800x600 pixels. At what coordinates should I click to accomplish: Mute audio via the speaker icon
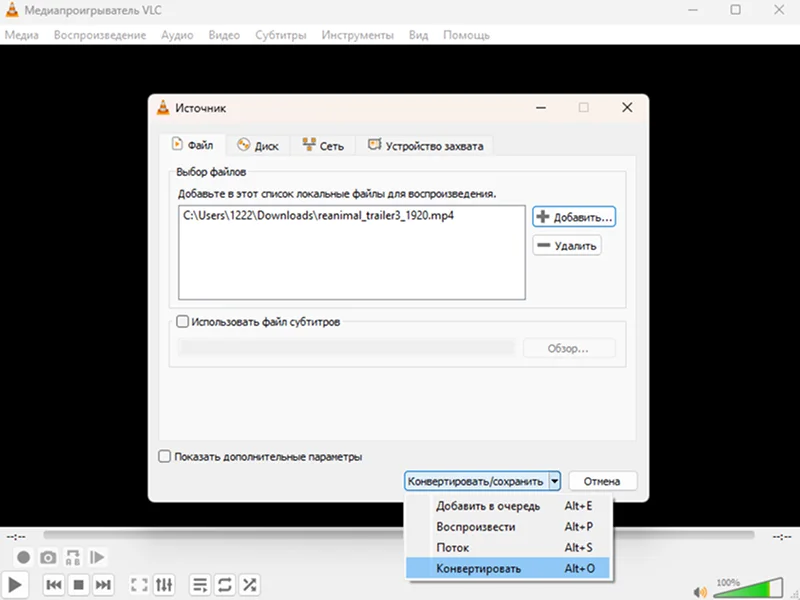[x=700, y=592]
